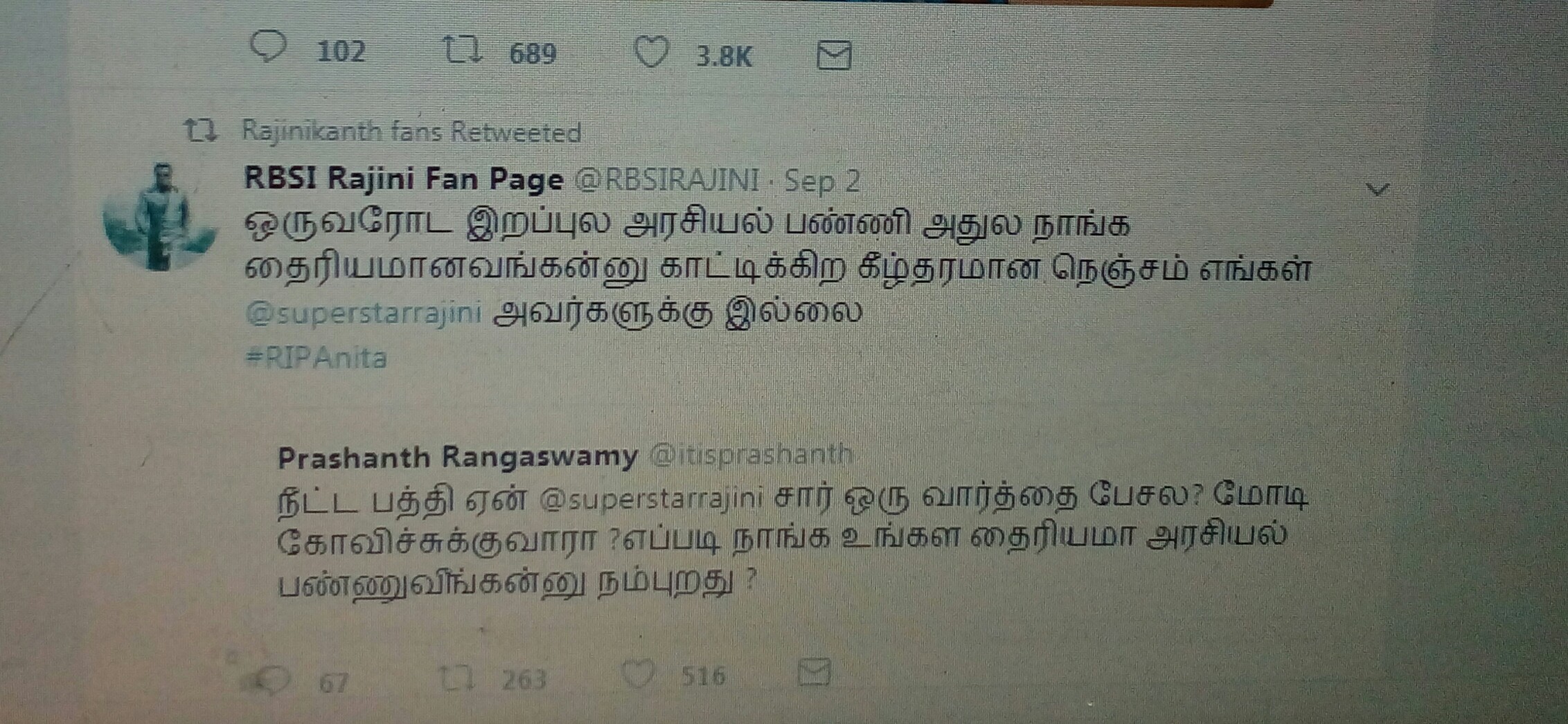1568x724 pixels.
Task: Visit the @RBSIRAJINI handle
Action: [x=666, y=181]
